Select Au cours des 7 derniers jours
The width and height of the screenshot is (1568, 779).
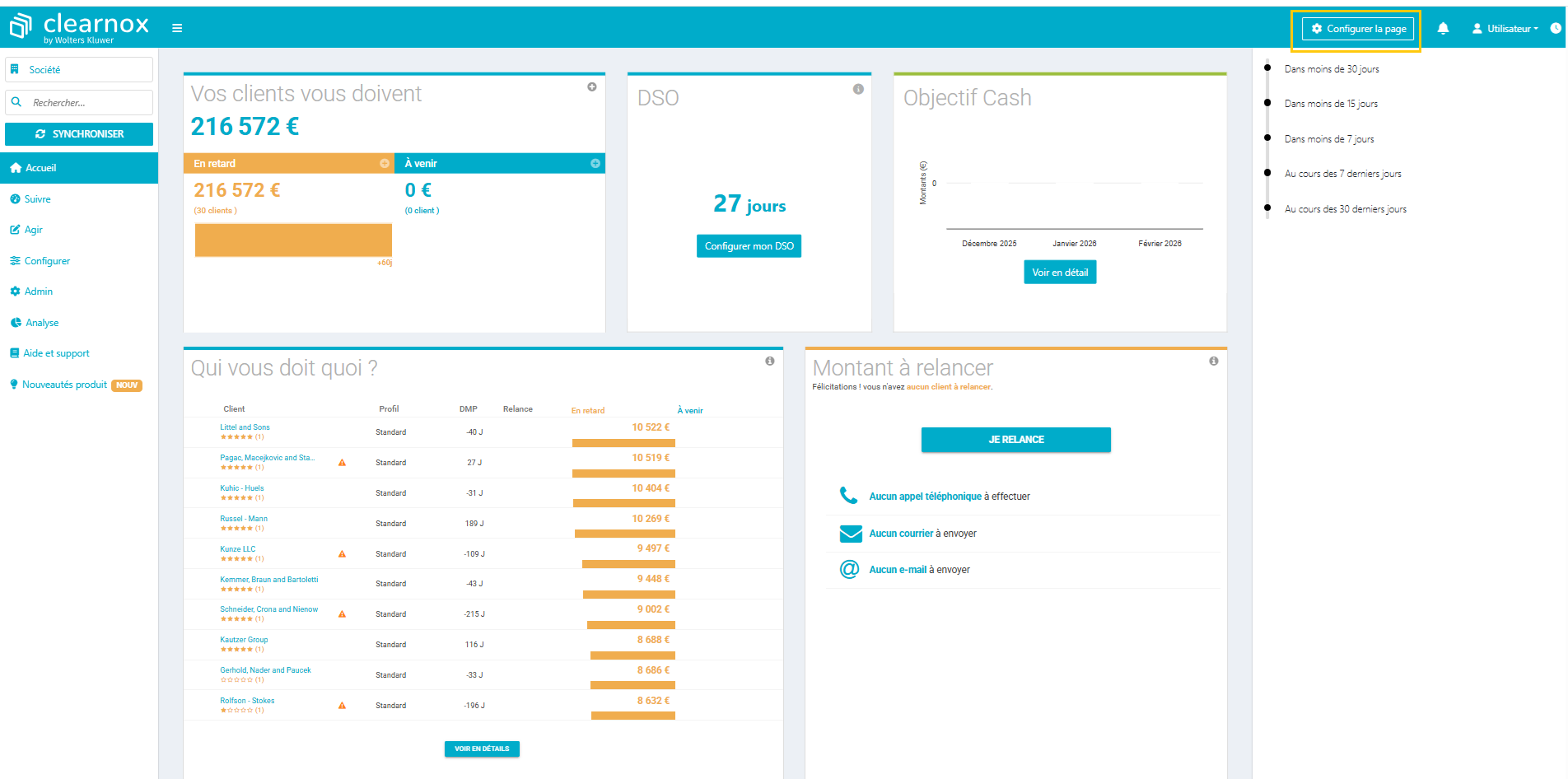[1343, 174]
